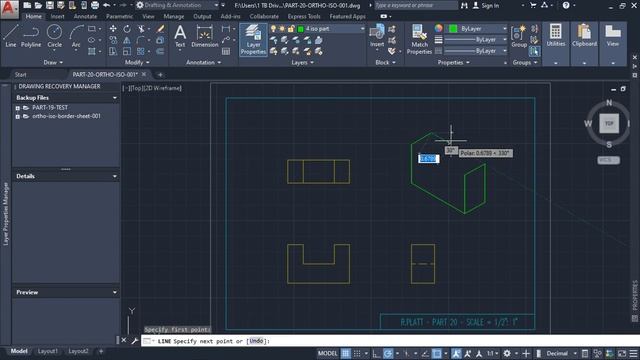Select the Circle tool
Viewport: 640px width, 360px height.
pyautogui.click(x=54, y=36)
